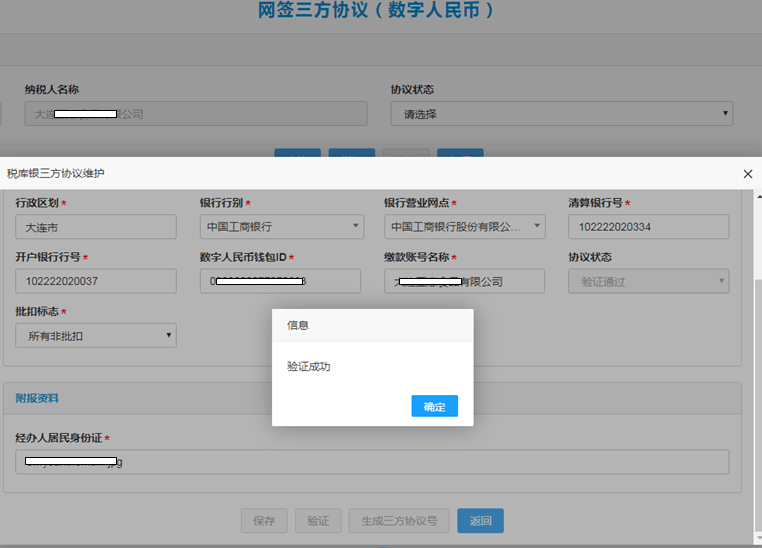This screenshot has width=762, height=548.
Task: Click the 保存 button
Action: 264,520
